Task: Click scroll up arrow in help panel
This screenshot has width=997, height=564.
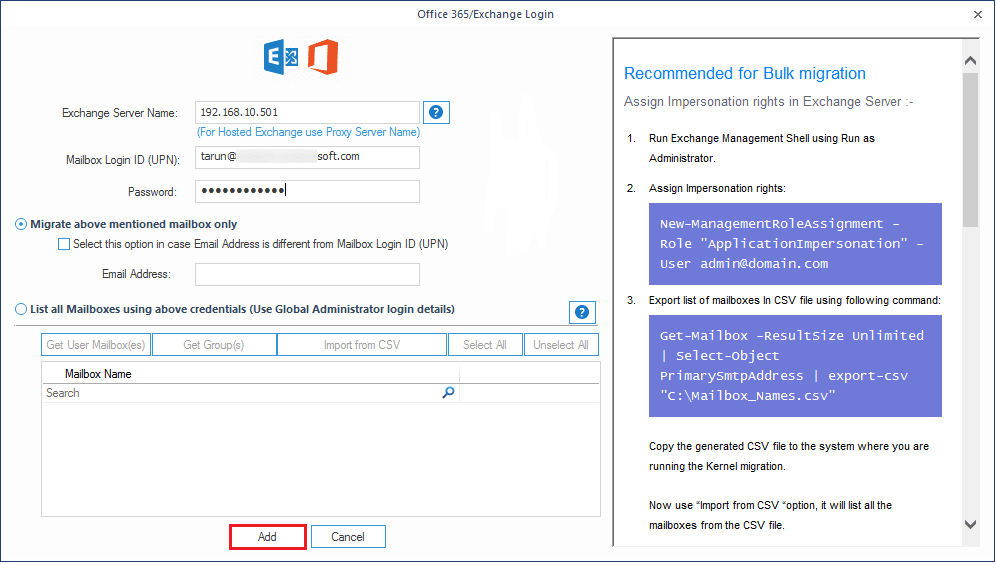Action: click(x=970, y=60)
